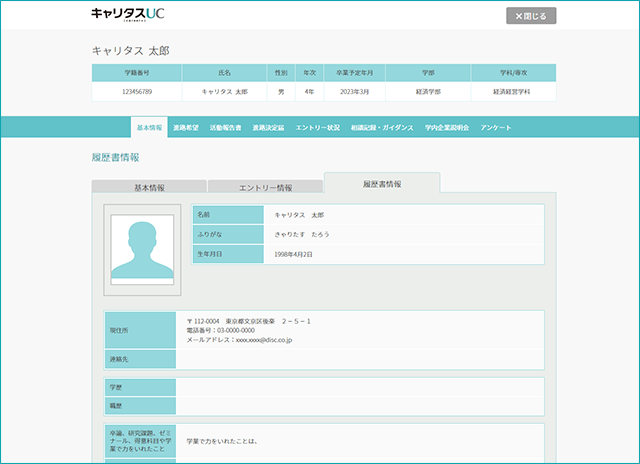Click the 現住所 row label
Viewport: 640px width, 464px height.
[x=140, y=330]
